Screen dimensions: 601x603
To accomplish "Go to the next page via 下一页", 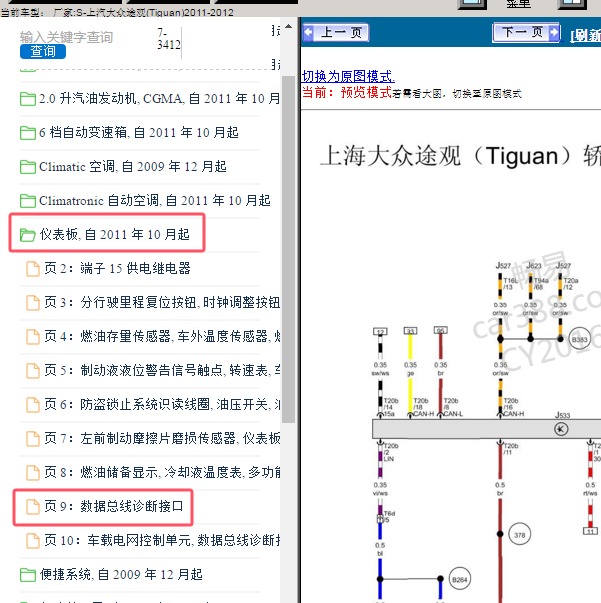I will [526, 32].
